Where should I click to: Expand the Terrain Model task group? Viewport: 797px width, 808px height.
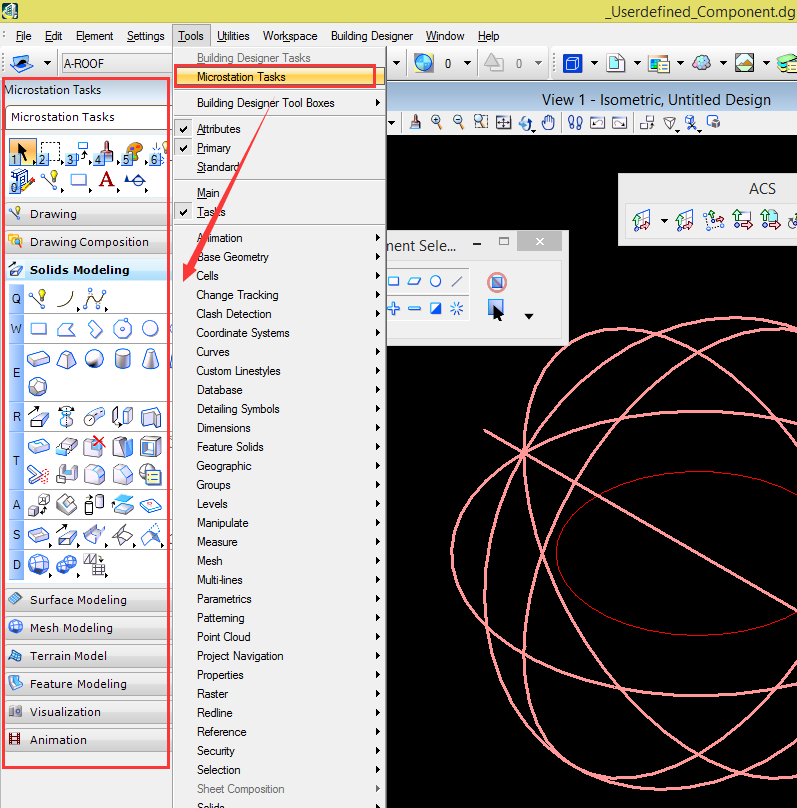tap(87, 655)
